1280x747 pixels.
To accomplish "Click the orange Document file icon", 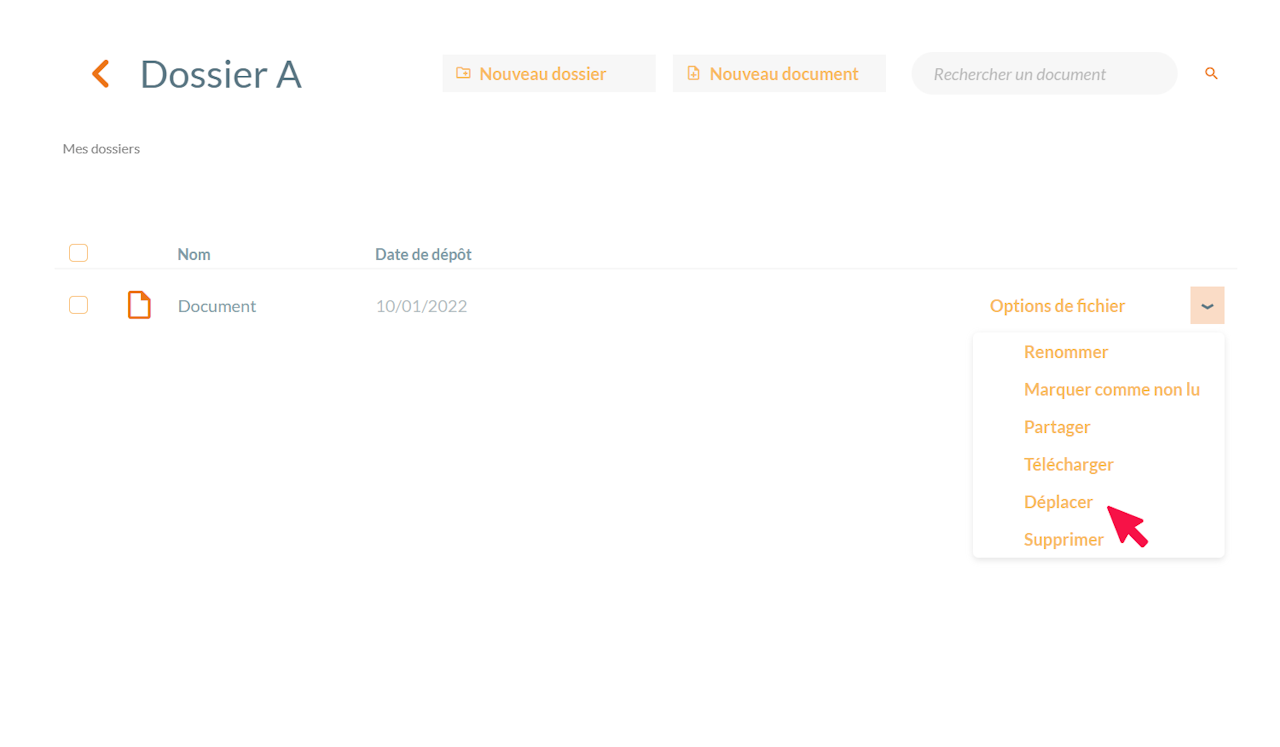I will [x=139, y=305].
